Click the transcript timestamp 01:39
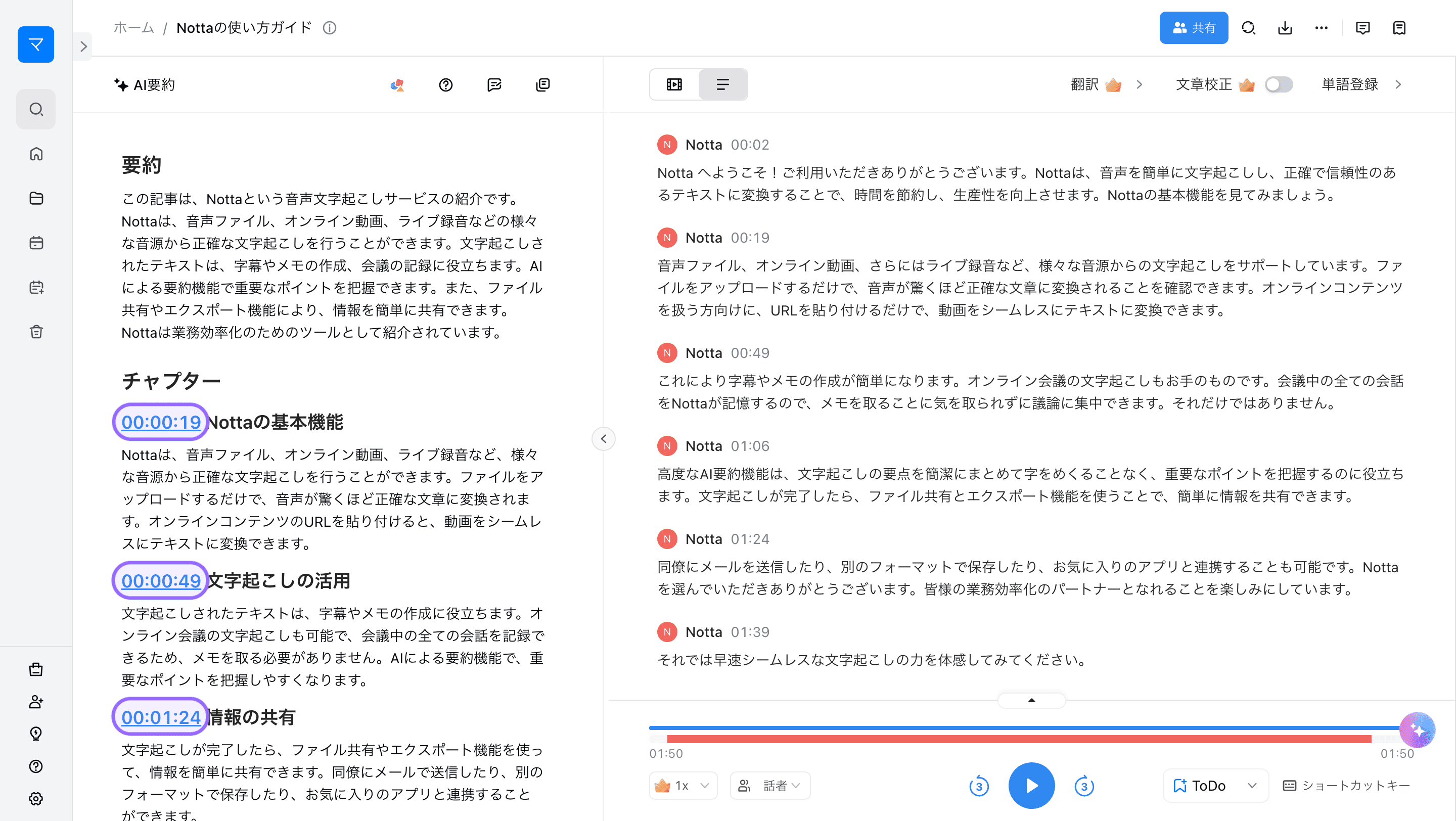1456x821 pixels. [749, 632]
